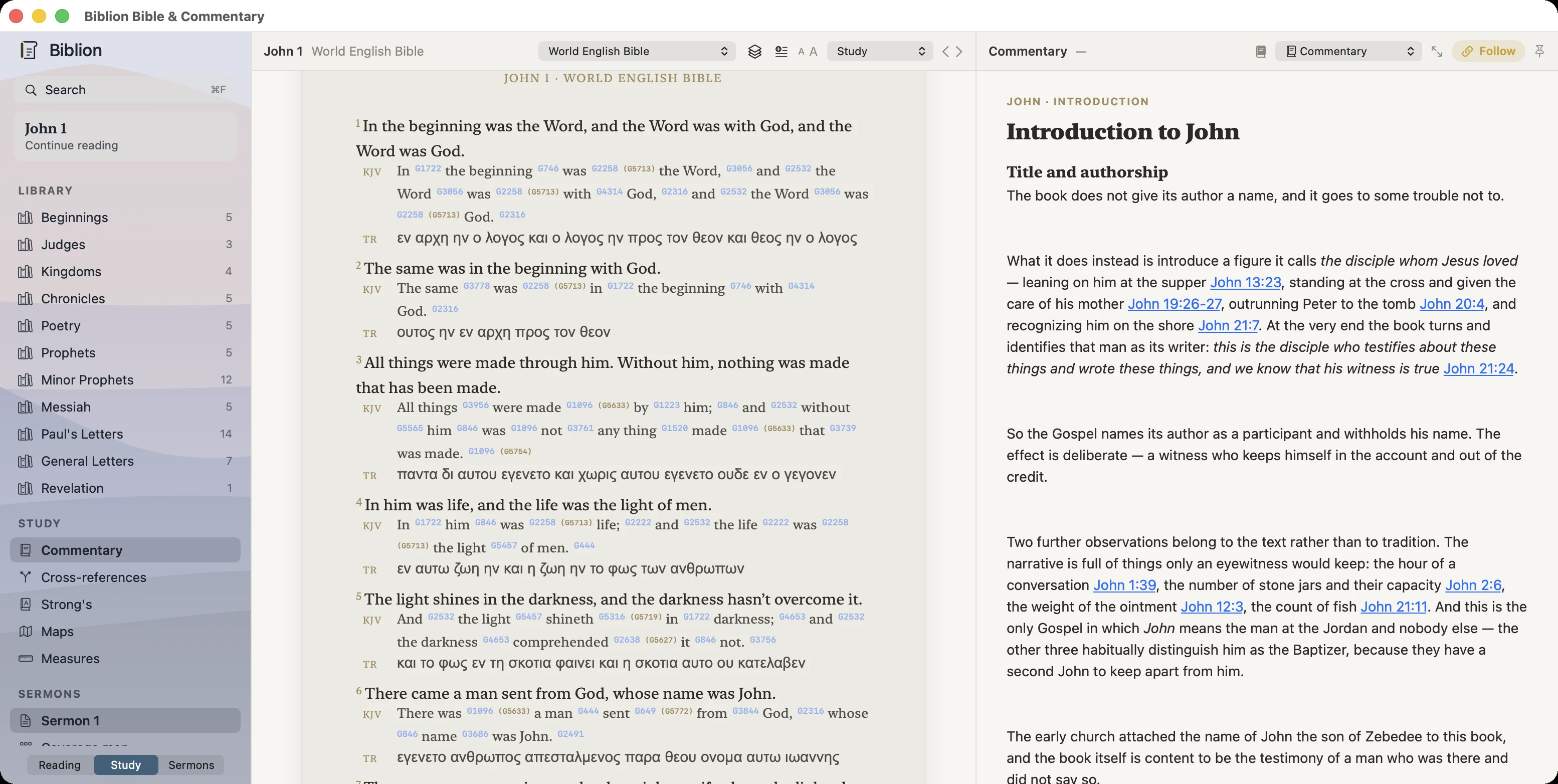
Task: Toggle the Follow link button
Action: [x=1488, y=52]
